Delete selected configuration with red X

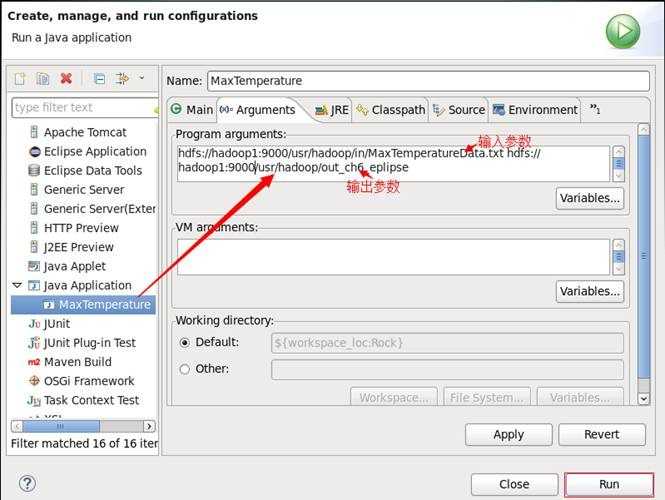pos(66,78)
